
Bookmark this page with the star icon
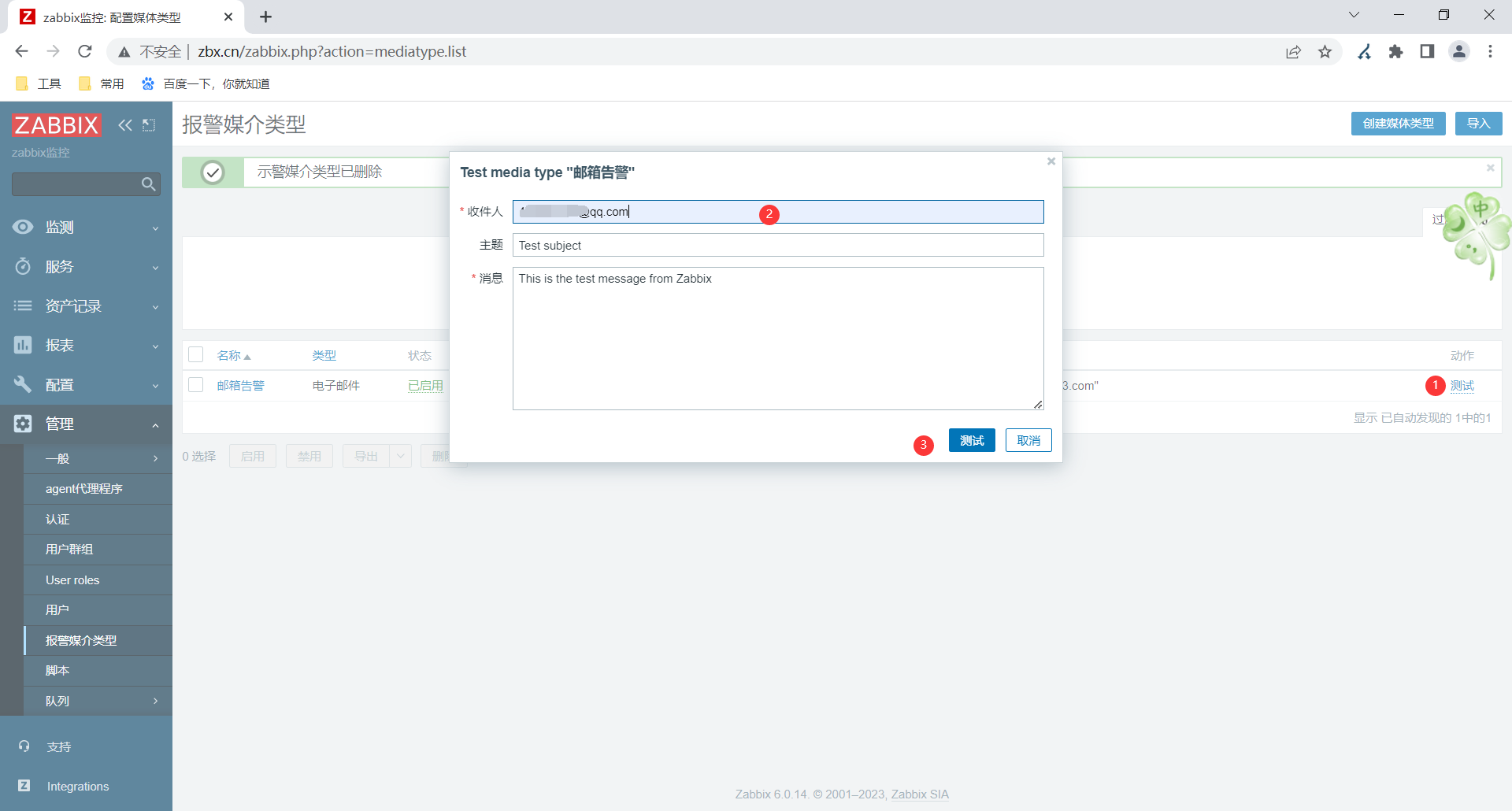pyautogui.click(x=1325, y=52)
